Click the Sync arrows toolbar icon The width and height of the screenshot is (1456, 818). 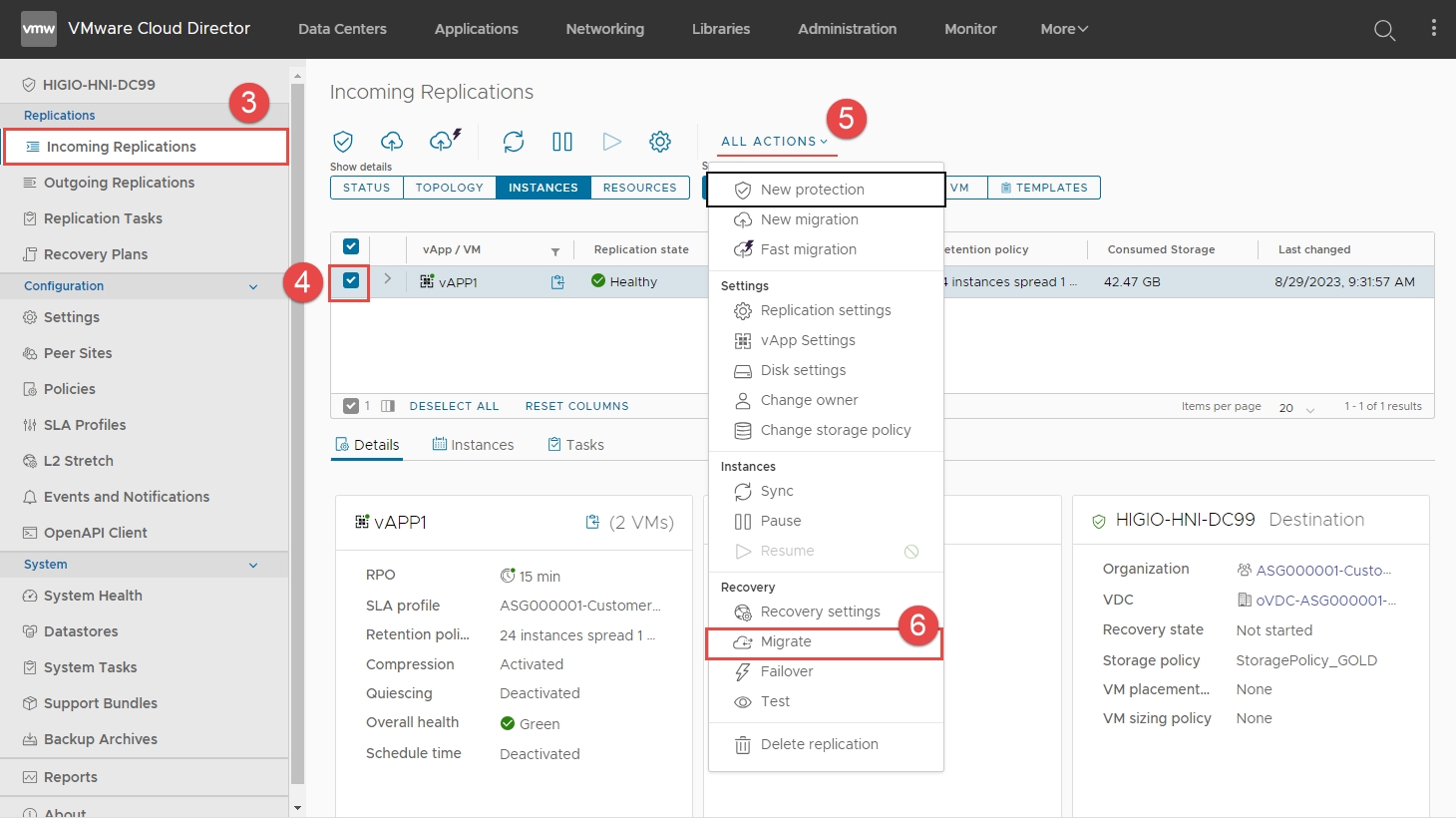click(514, 142)
